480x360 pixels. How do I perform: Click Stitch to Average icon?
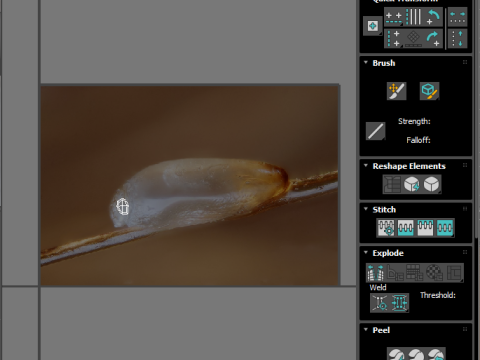click(x=406, y=228)
